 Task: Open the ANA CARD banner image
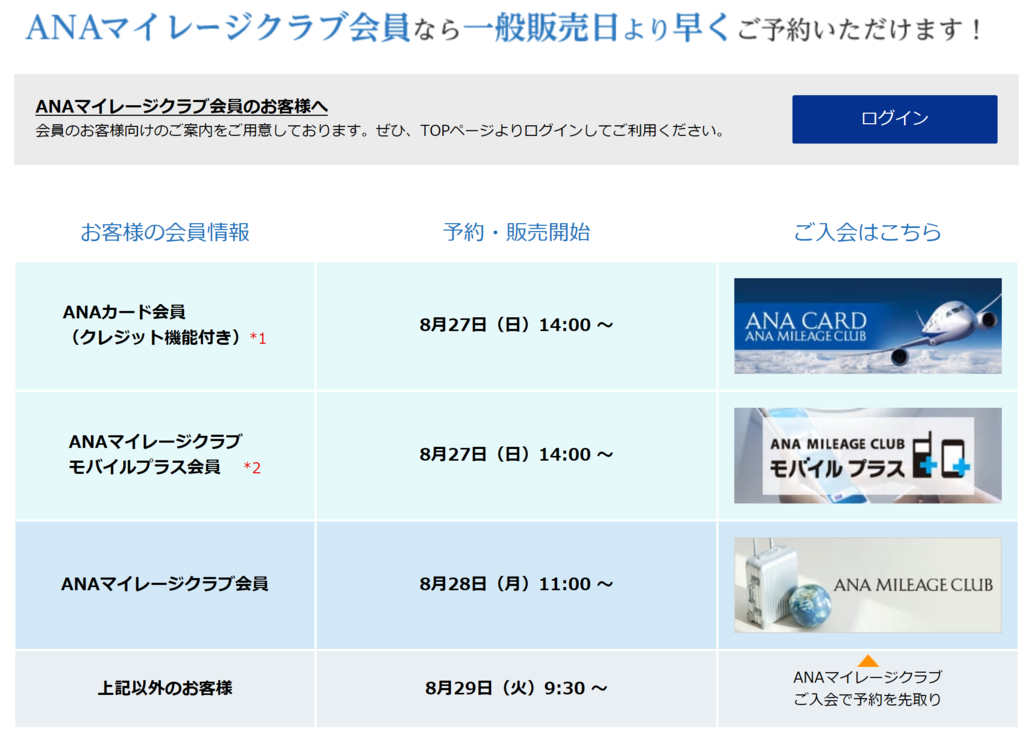tap(867, 326)
